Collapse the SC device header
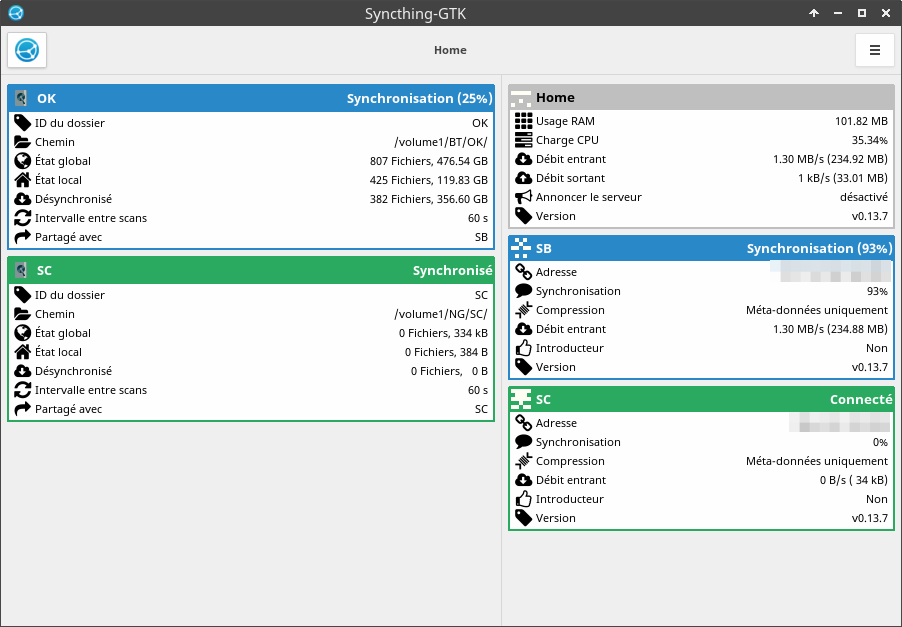 coord(701,399)
